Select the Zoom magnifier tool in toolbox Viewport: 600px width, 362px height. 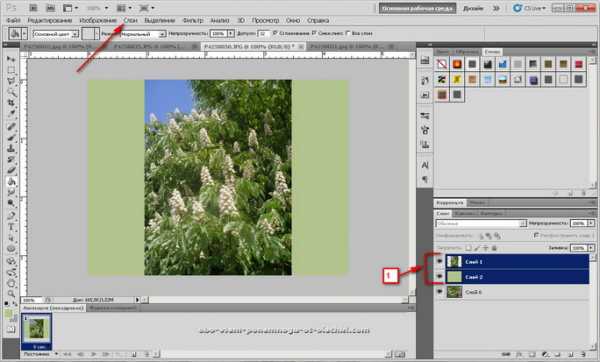11,294
